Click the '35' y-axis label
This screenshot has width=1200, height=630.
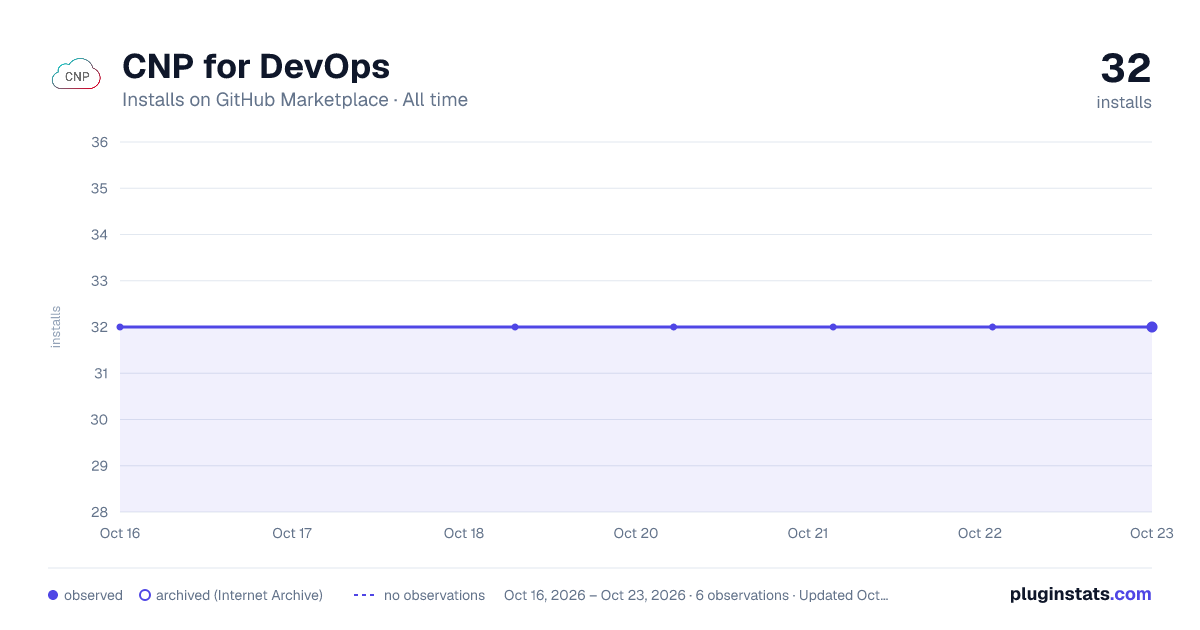[x=100, y=188]
